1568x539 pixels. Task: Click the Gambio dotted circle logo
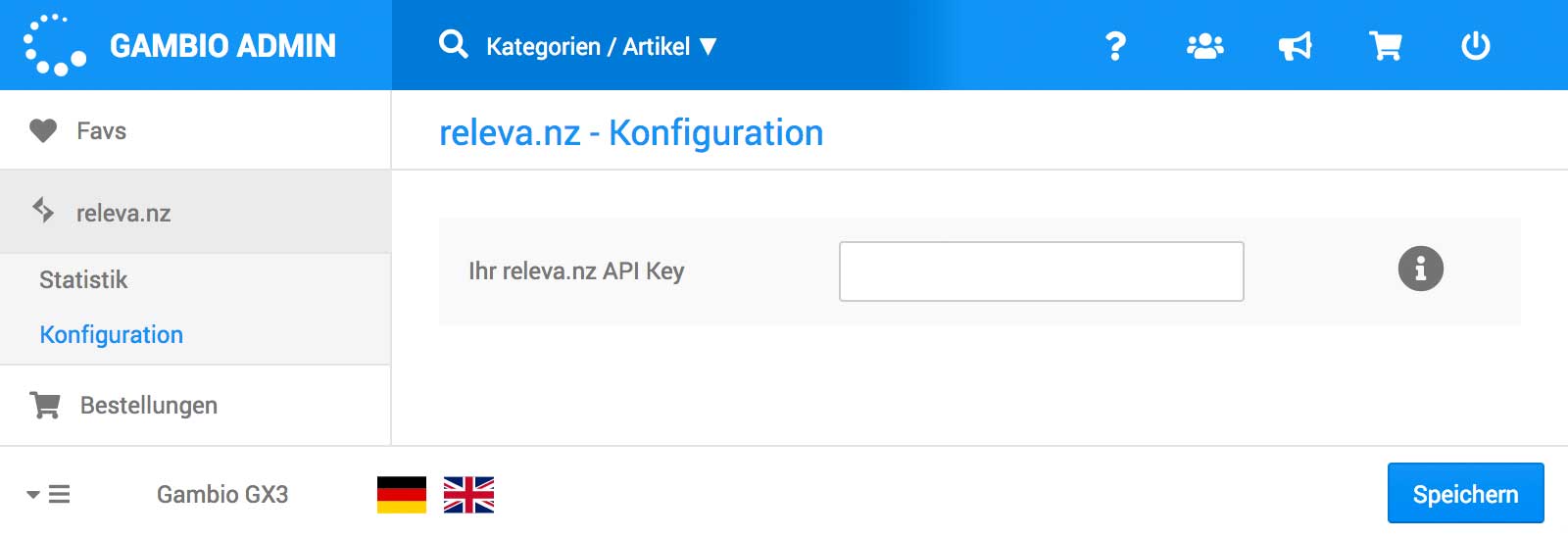[54, 45]
